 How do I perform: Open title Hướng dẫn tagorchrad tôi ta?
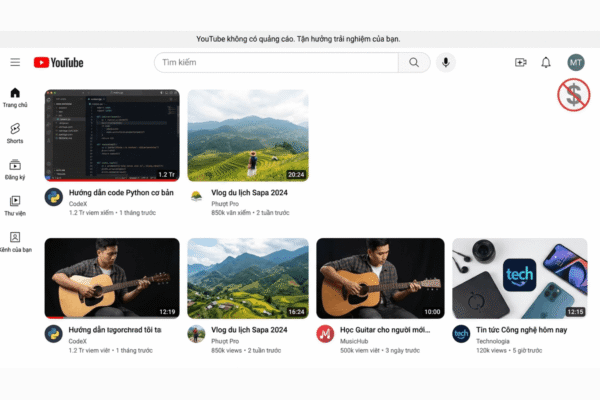(x=115, y=330)
